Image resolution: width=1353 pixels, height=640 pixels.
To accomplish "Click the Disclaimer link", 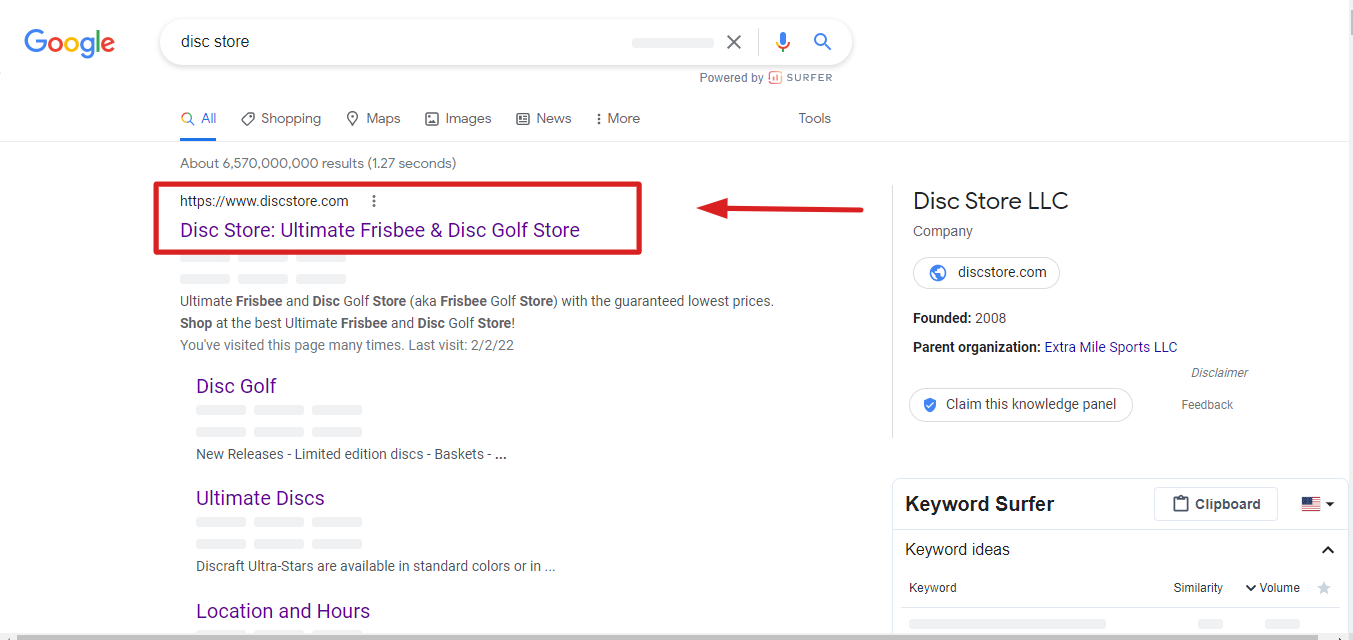I will 1219,373.
